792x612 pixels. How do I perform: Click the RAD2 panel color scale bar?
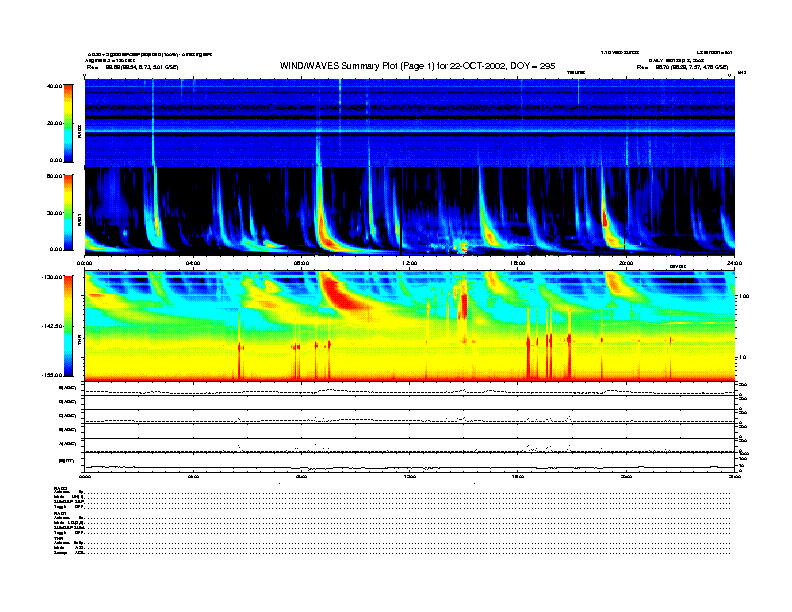point(68,123)
